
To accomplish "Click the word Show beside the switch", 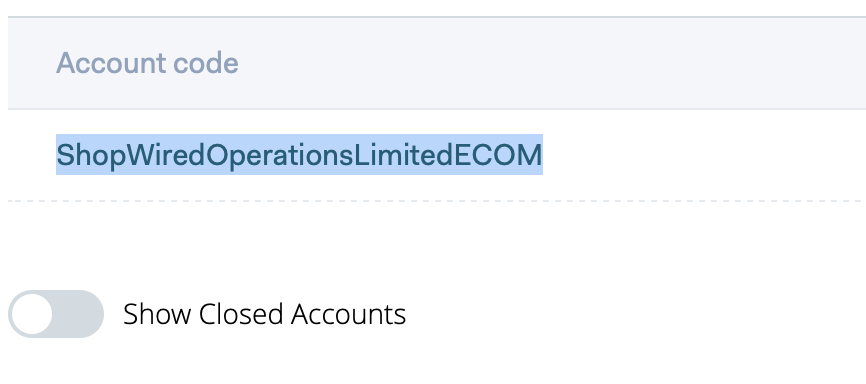I will coord(157,314).
